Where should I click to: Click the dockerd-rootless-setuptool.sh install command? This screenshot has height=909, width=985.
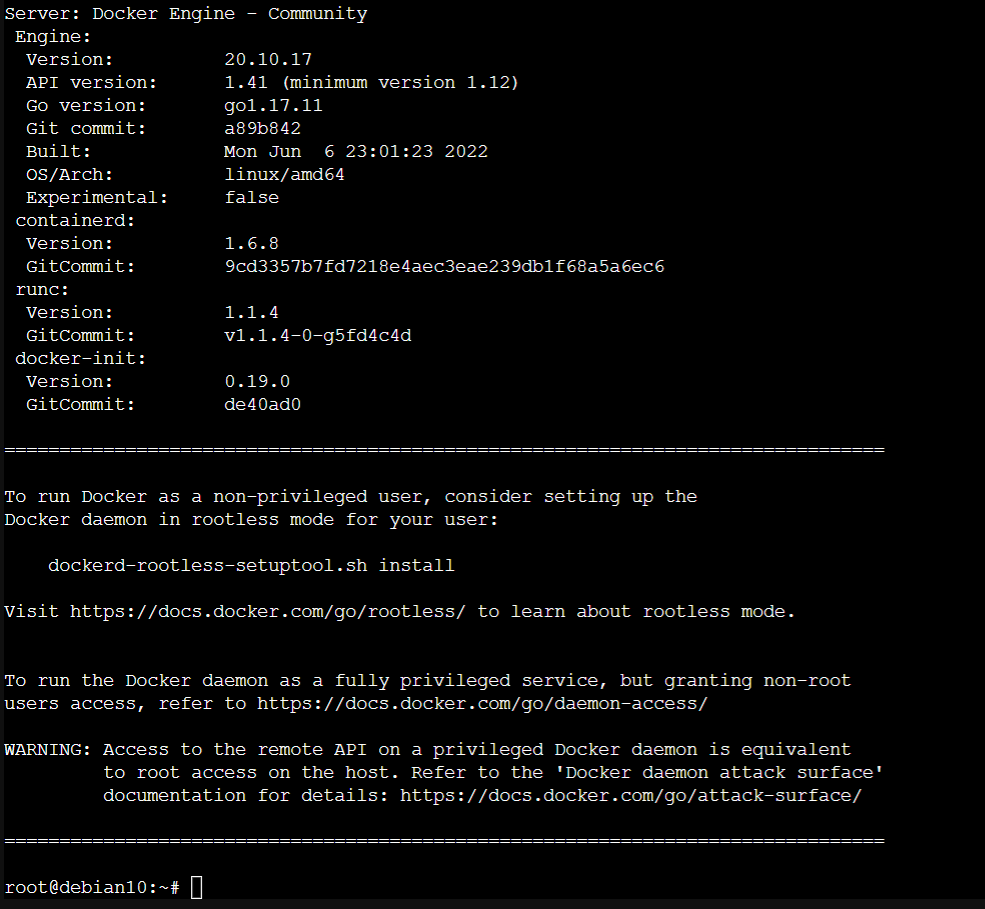251,565
